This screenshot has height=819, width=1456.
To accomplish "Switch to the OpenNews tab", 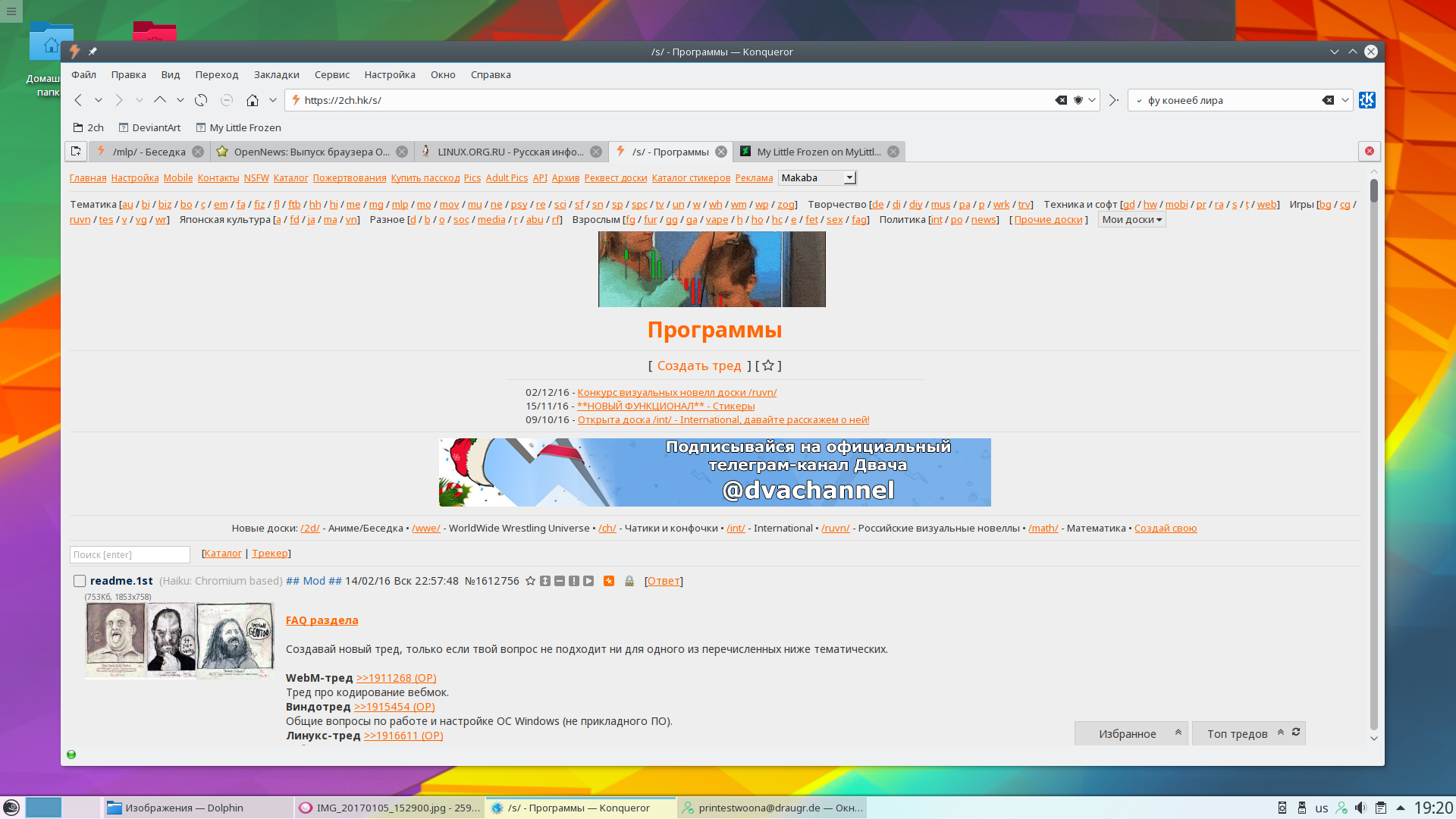I will tap(312, 152).
